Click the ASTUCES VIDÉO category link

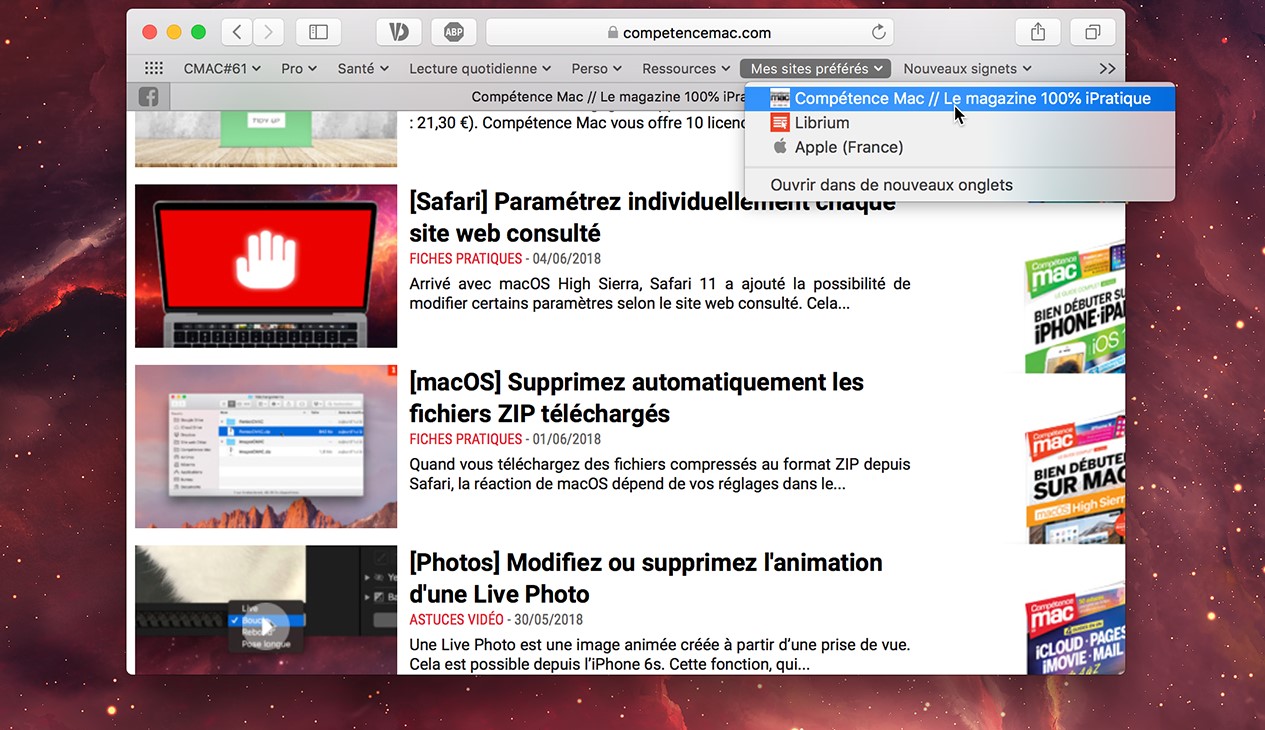[456, 619]
